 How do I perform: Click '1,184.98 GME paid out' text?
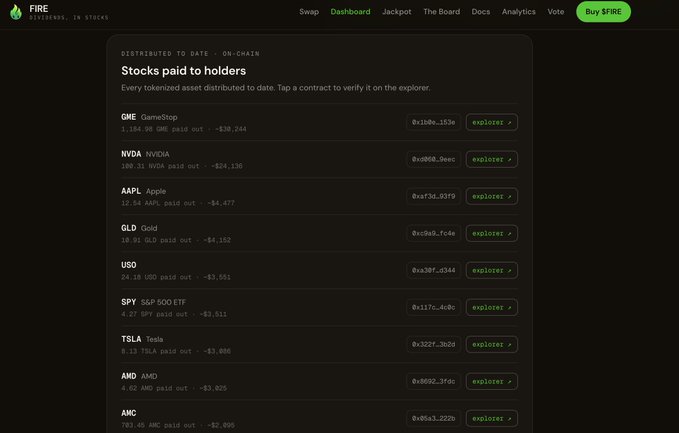[x=162, y=129]
